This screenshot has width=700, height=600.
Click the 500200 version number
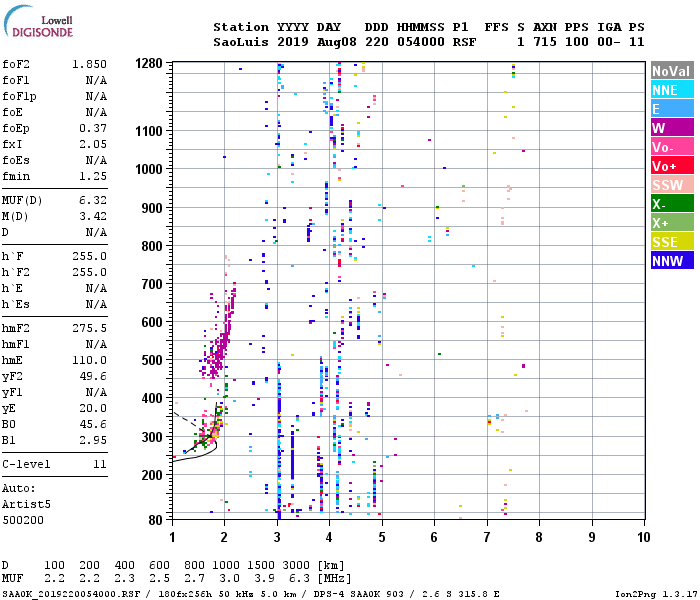pos(23,520)
